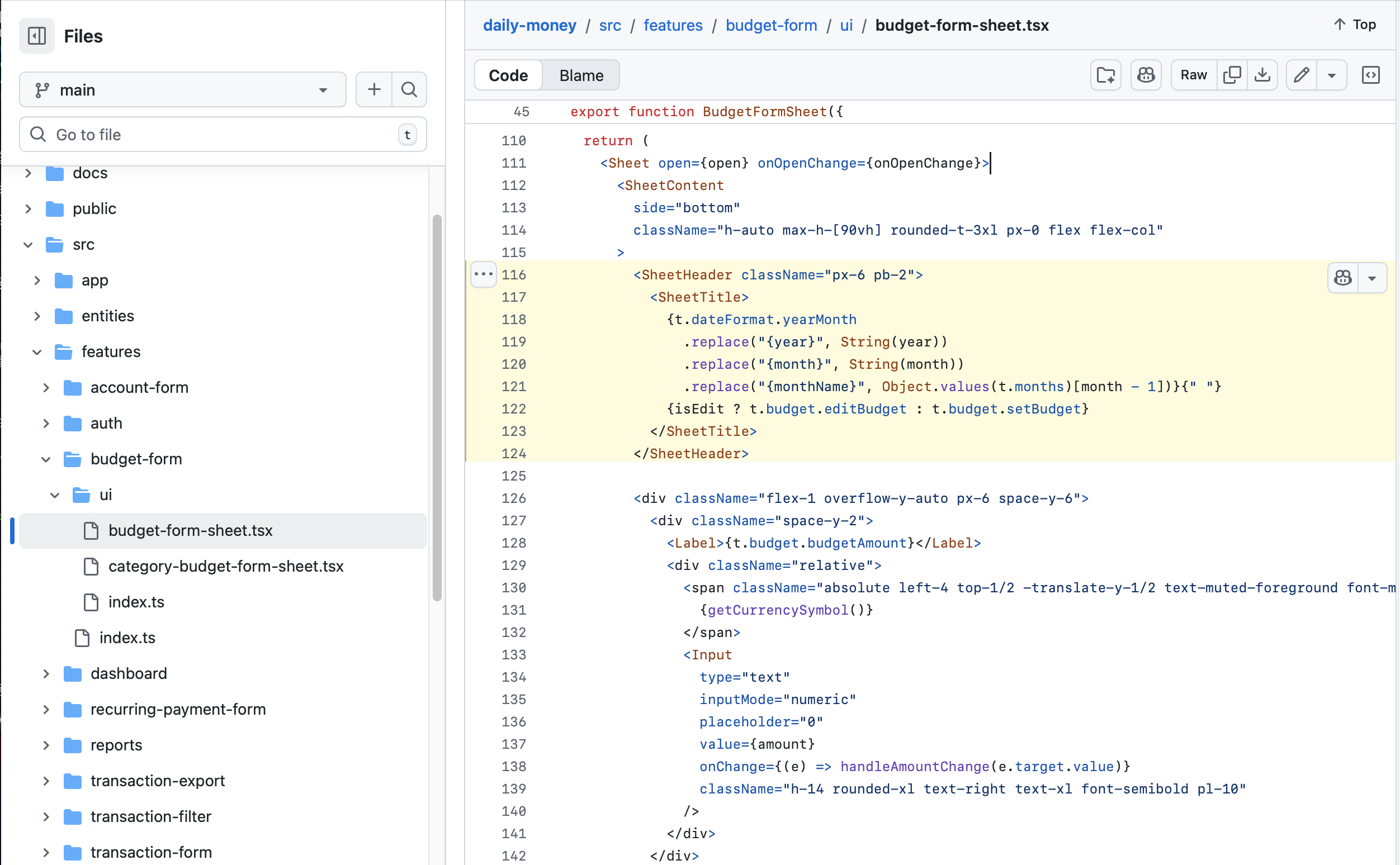This screenshot has width=1400, height=865.
Task: Open line 116 ellipsis actions menu
Action: 483,274
